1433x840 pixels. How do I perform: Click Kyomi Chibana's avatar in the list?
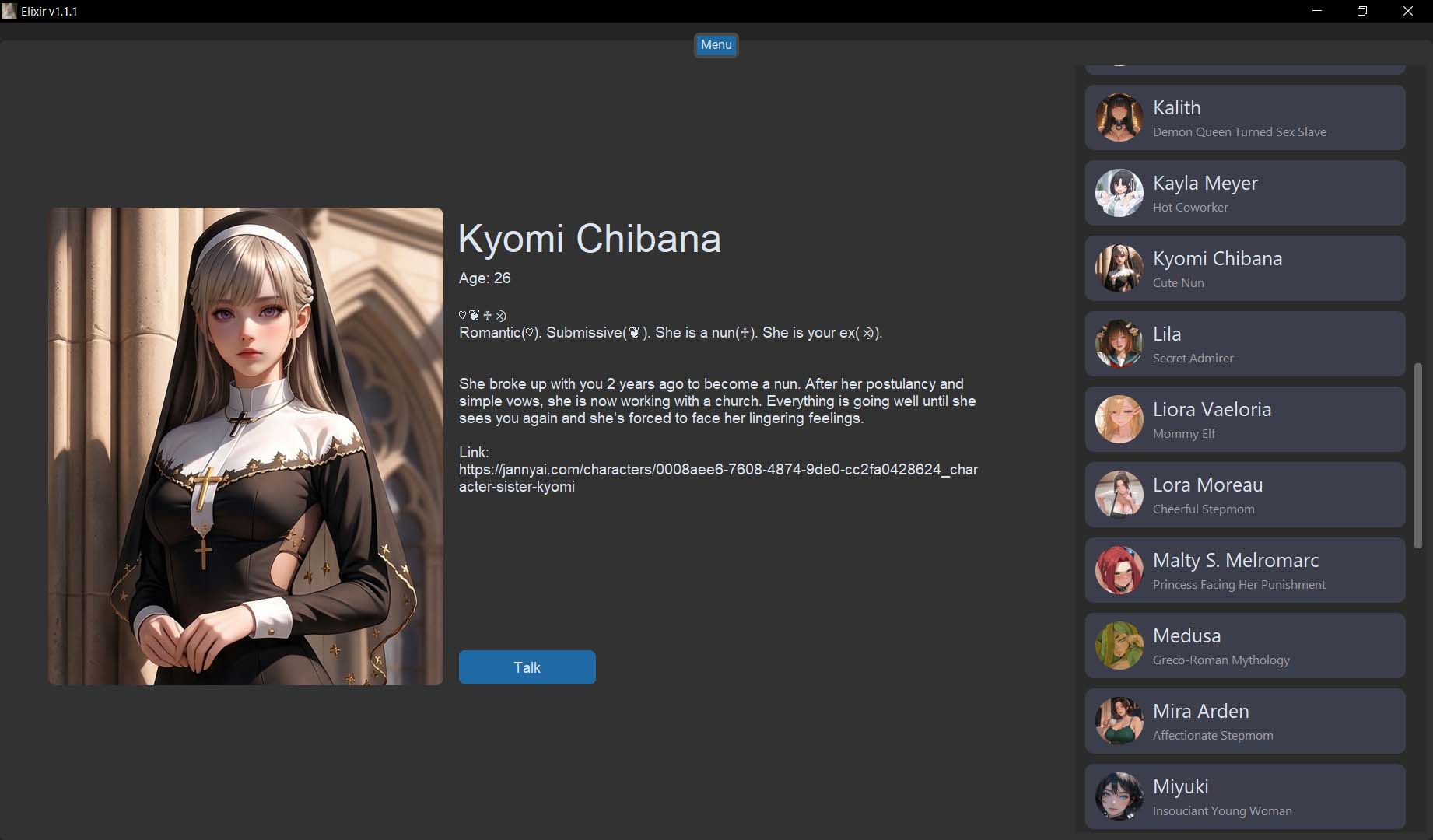[1119, 268]
